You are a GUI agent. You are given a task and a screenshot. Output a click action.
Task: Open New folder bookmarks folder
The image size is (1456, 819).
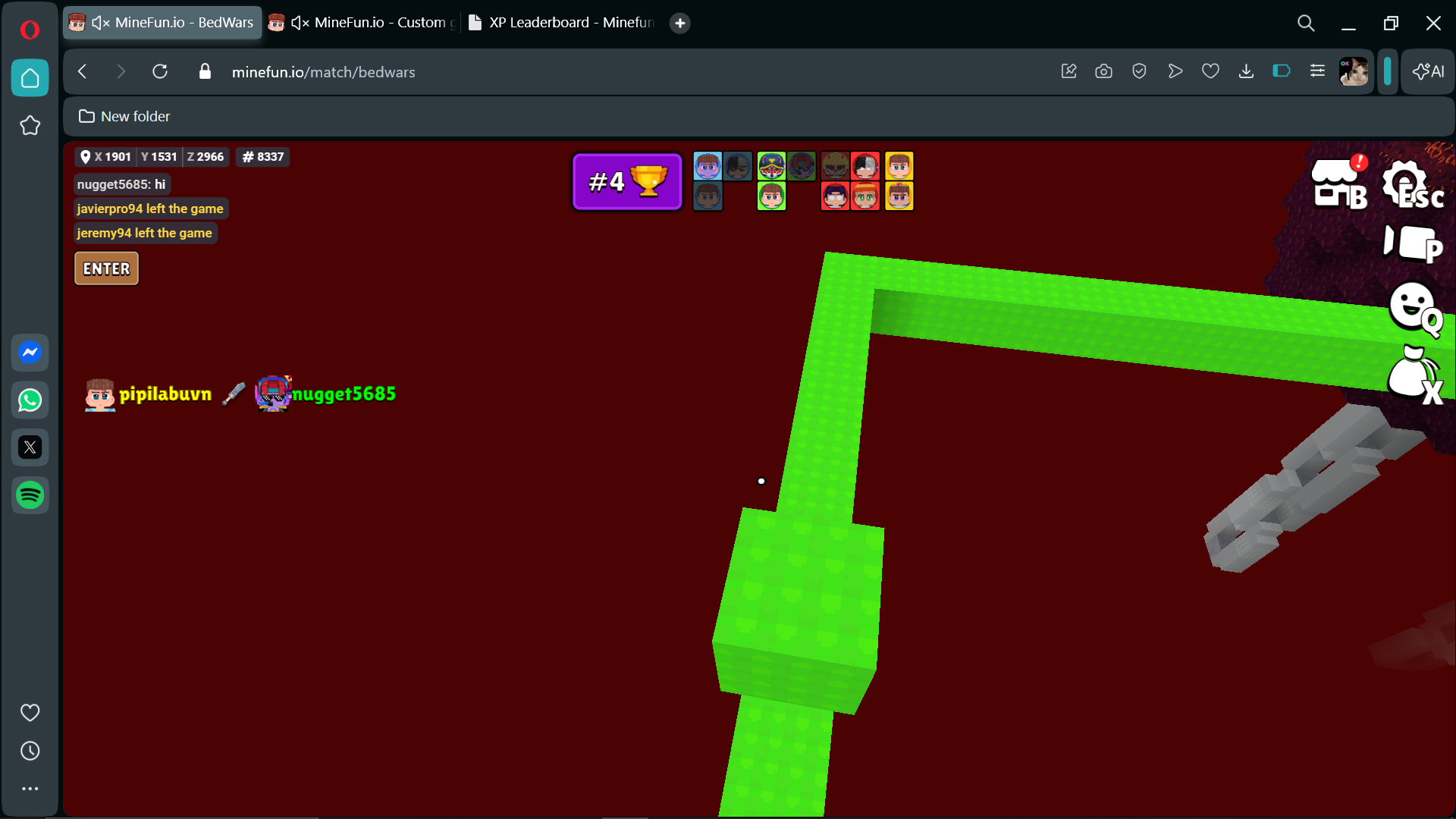(x=125, y=116)
